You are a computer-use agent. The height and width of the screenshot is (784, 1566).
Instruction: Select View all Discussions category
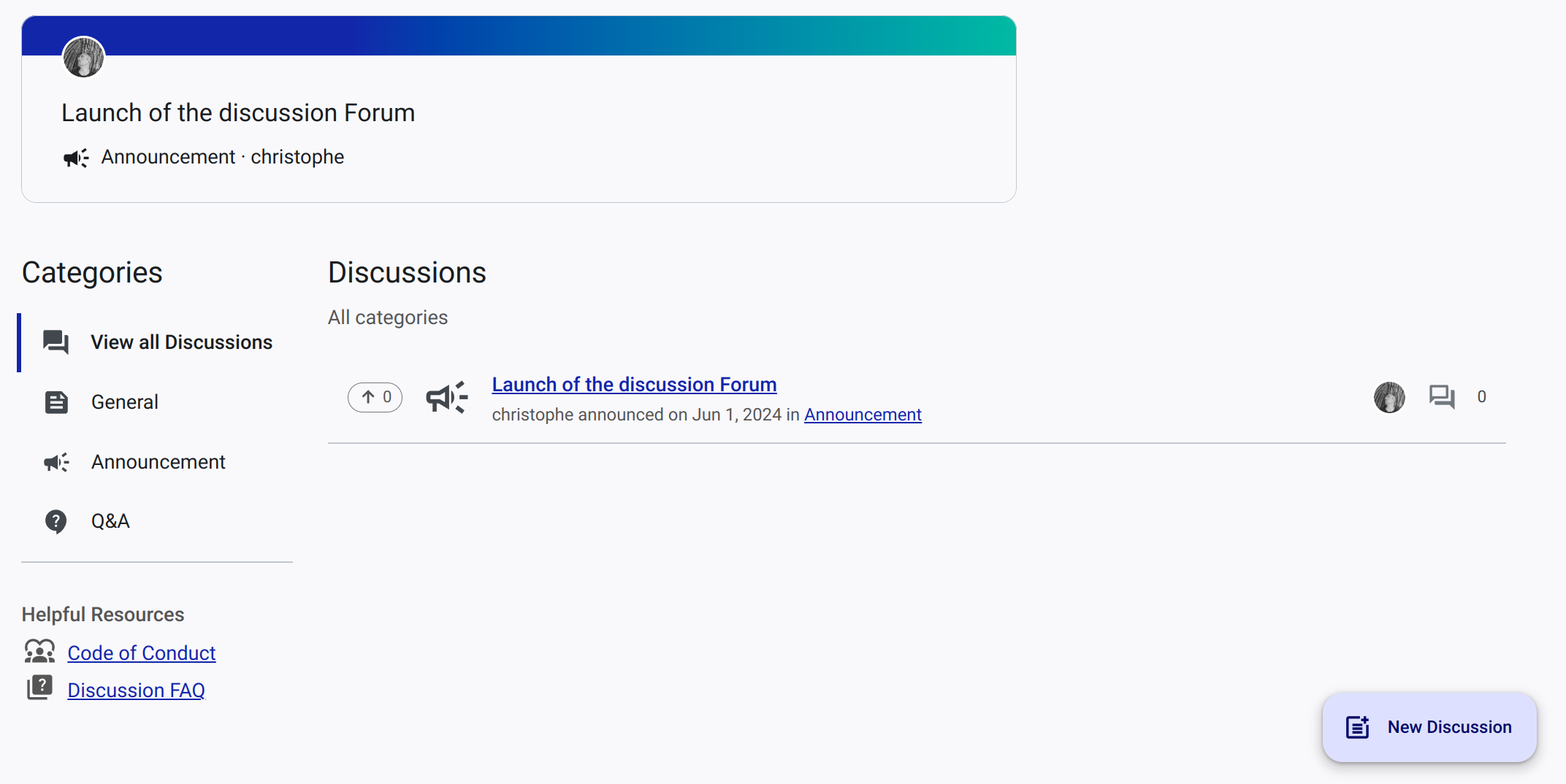156,342
